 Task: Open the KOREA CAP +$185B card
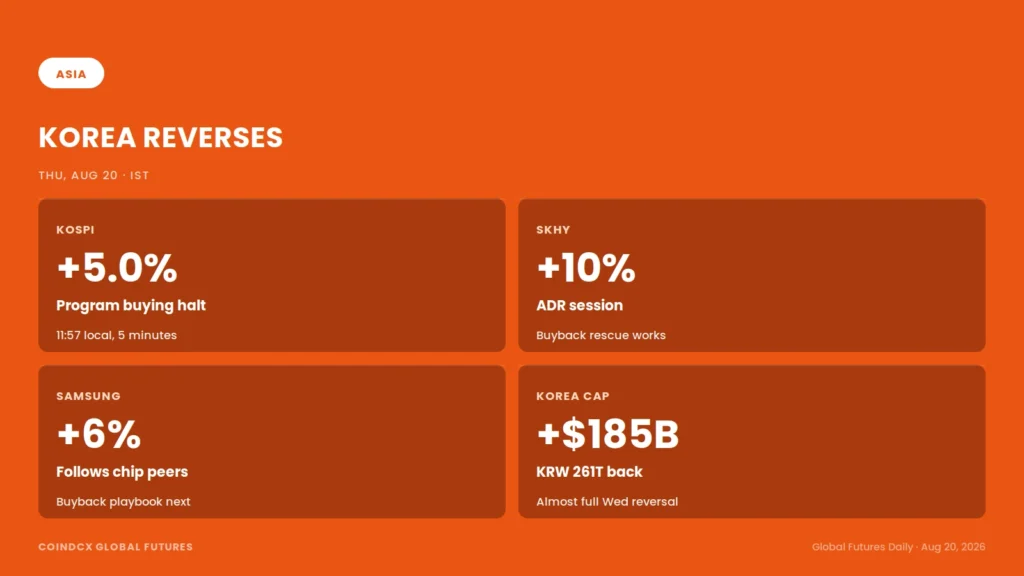[x=752, y=441]
